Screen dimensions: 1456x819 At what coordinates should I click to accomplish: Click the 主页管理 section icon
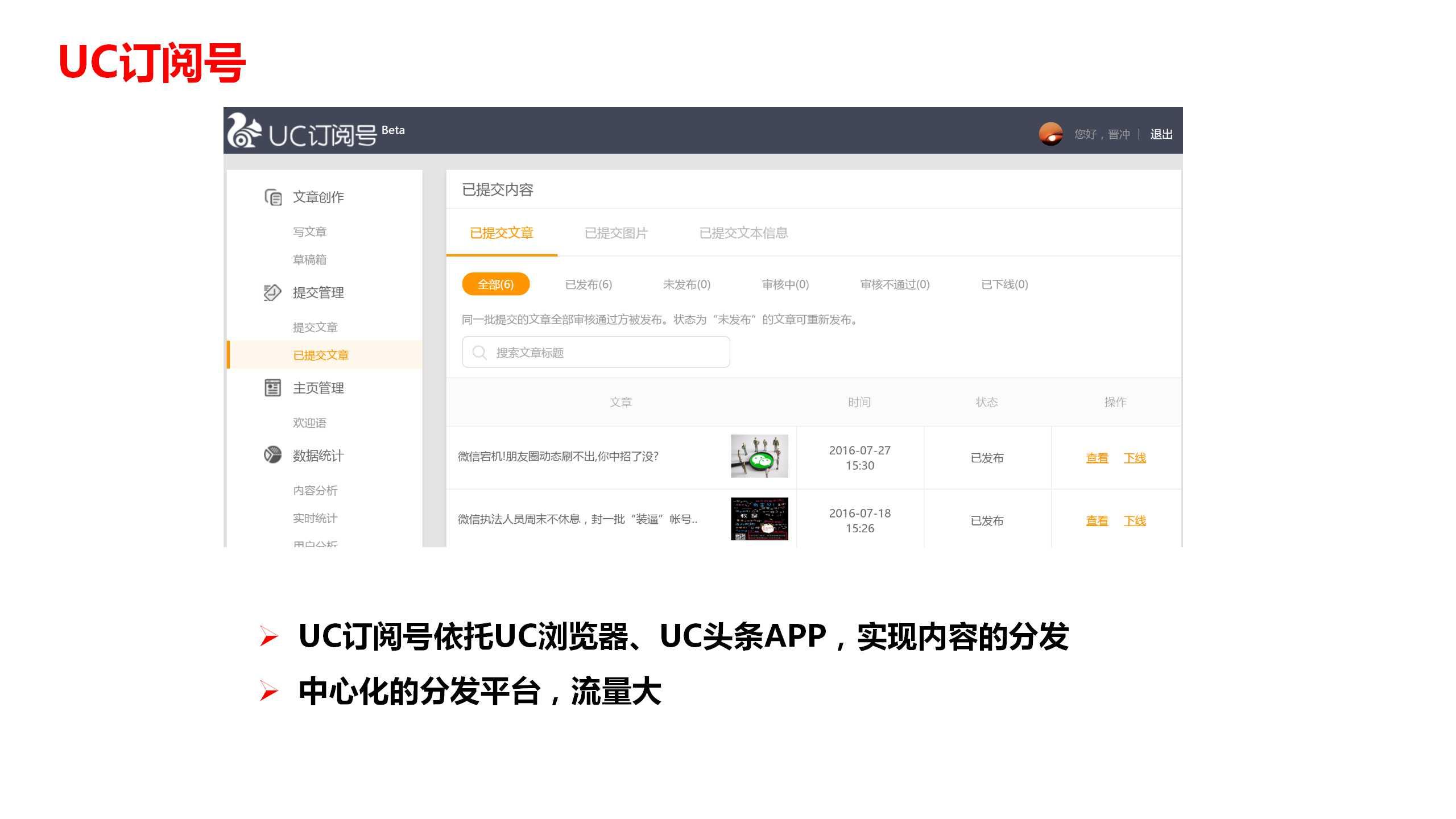(273, 388)
